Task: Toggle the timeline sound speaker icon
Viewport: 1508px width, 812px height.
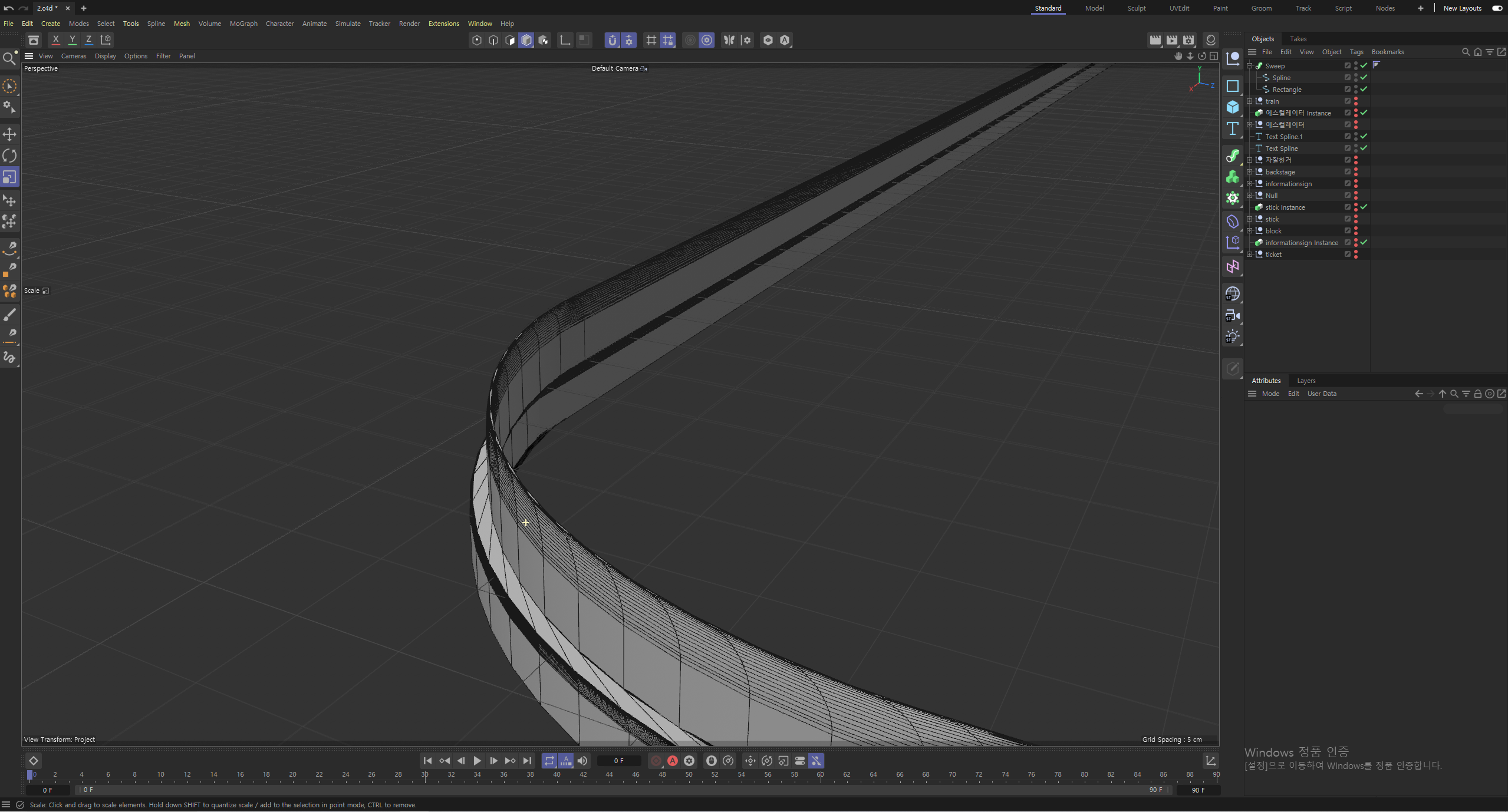Action: click(582, 761)
